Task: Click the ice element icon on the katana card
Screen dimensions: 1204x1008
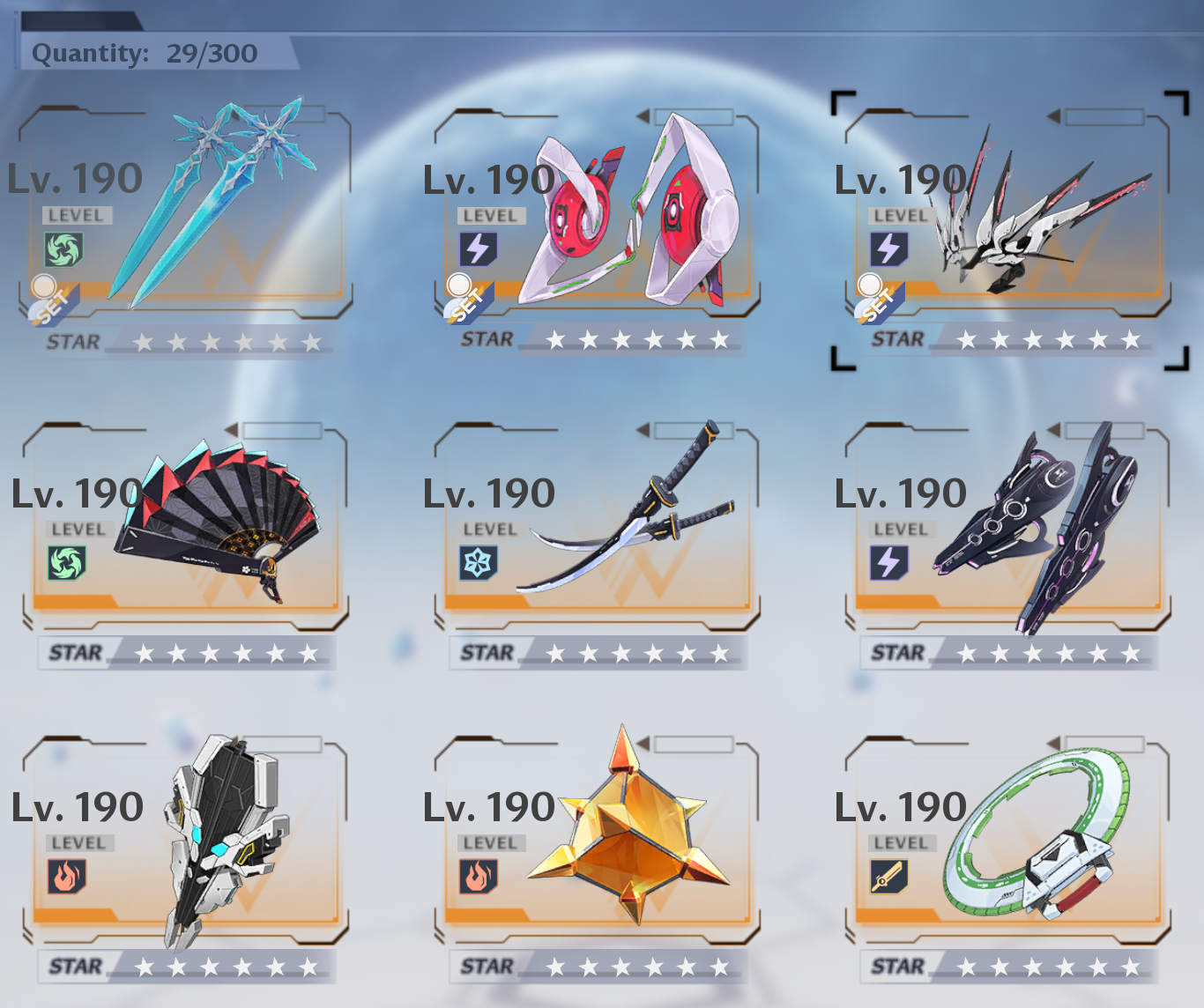Action: 479,563
